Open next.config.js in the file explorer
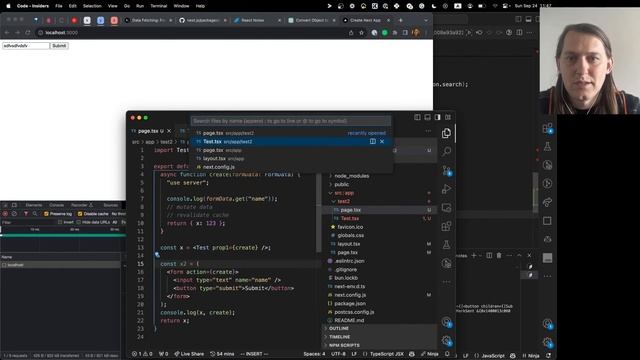 [x=350, y=295]
